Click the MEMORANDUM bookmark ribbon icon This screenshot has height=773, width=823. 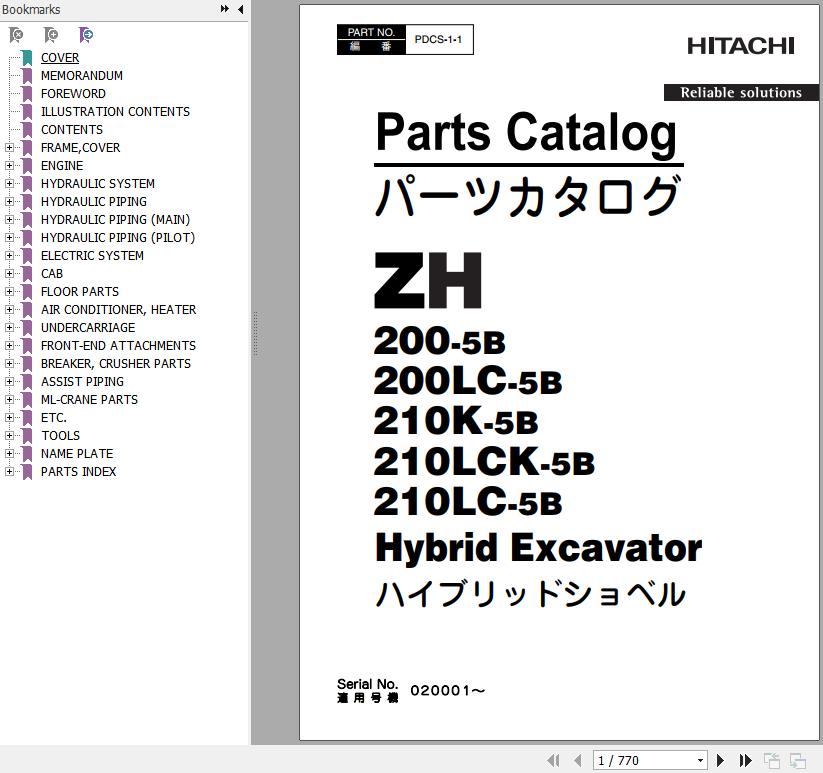point(27,76)
